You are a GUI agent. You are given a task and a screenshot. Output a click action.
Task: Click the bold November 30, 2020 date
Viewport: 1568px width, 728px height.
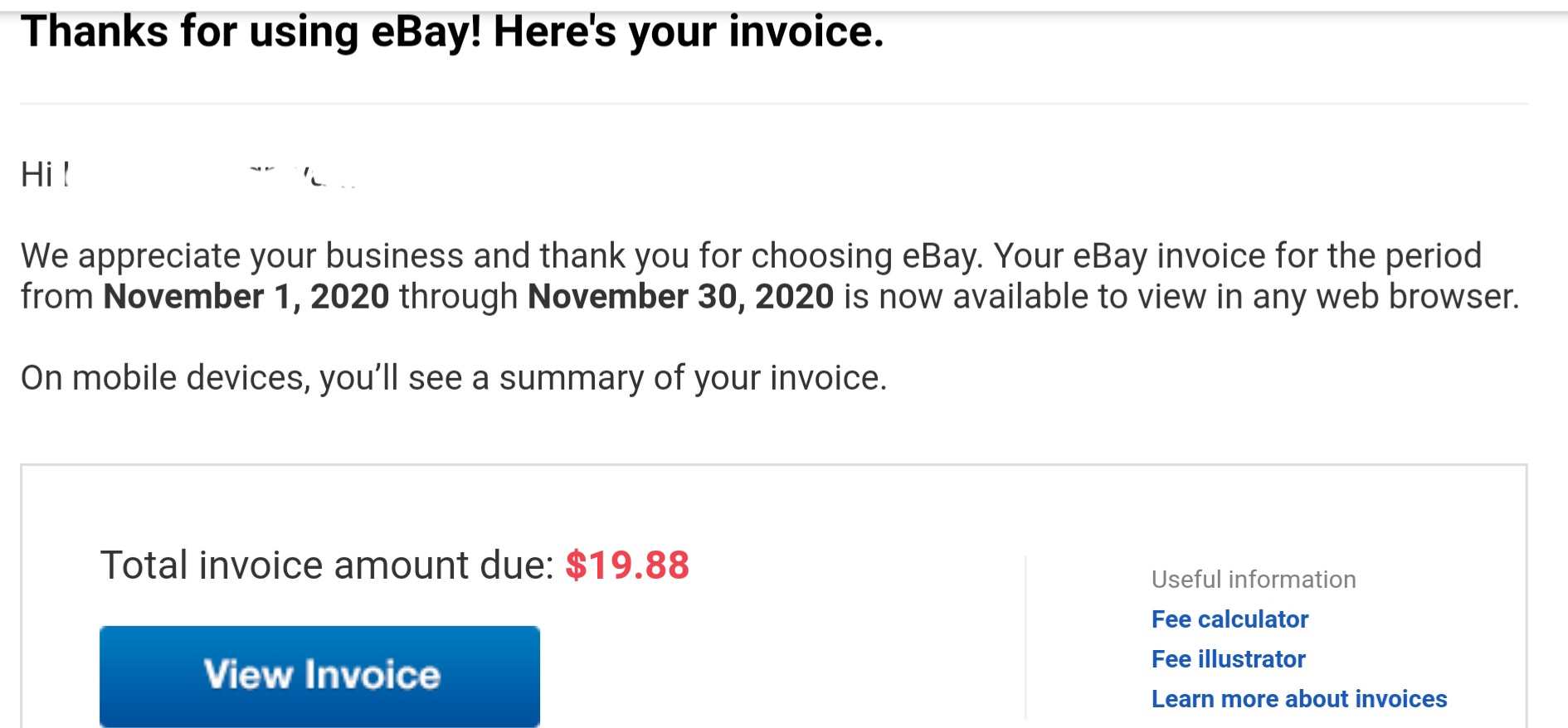pyautogui.click(x=680, y=297)
